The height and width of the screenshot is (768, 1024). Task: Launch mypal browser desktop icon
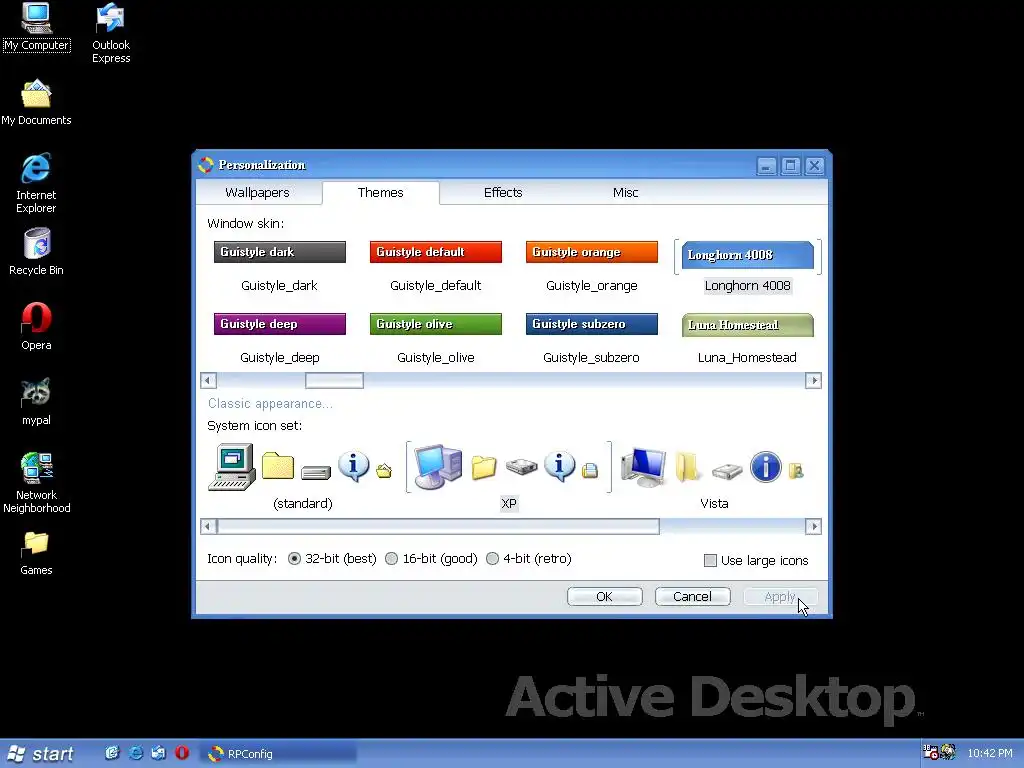click(x=37, y=402)
